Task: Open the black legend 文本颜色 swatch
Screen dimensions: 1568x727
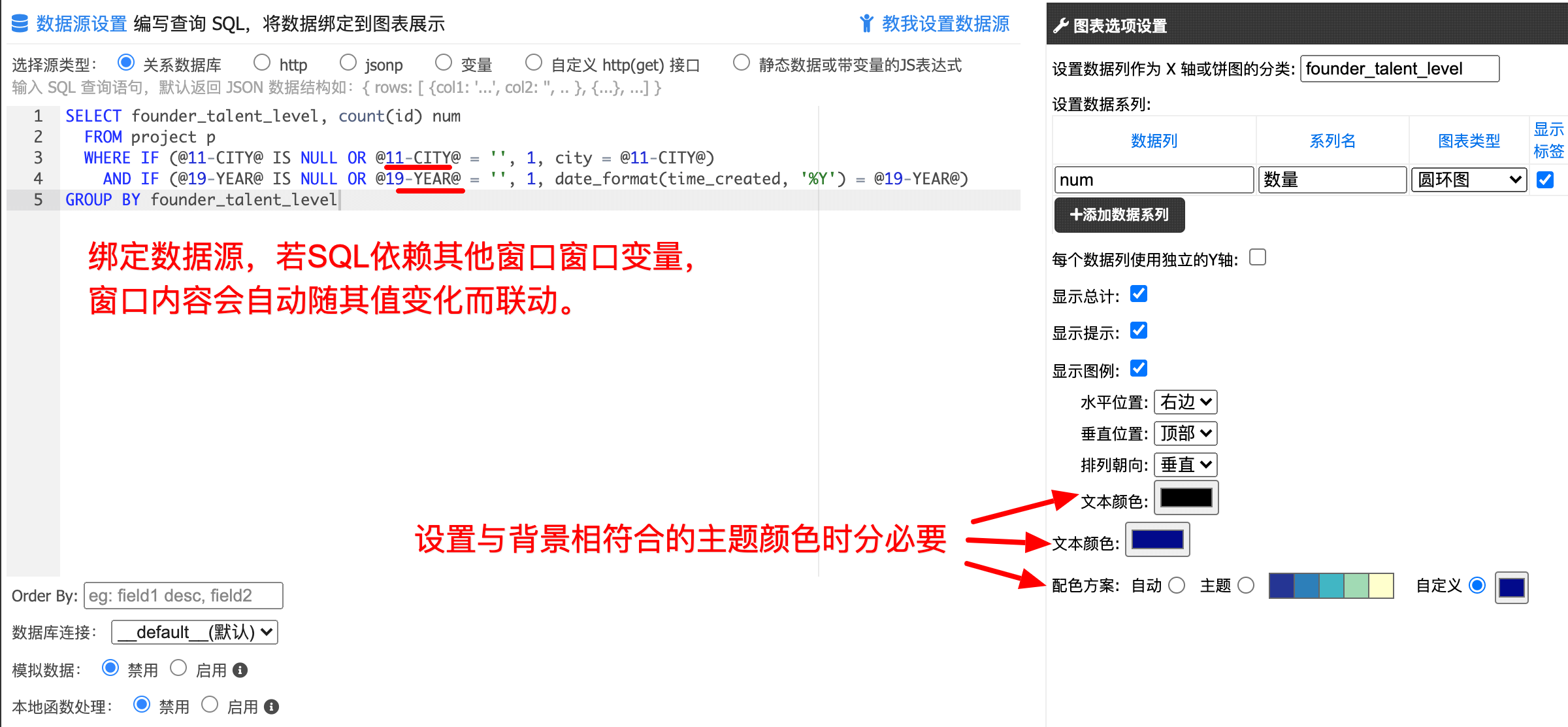Action: point(1186,498)
